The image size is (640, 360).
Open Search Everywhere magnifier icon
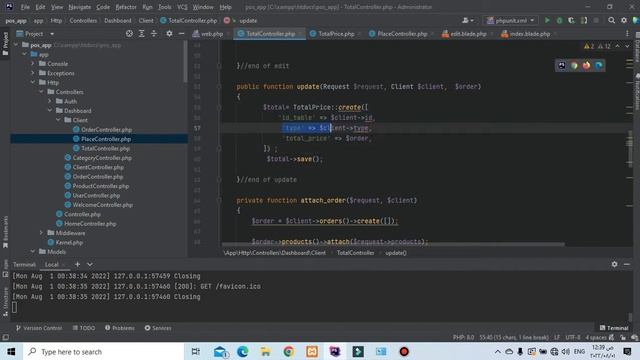pos(611,20)
